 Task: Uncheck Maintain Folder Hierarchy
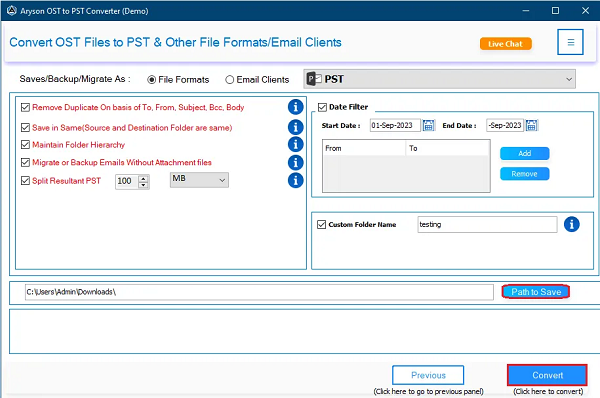[25, 145]
